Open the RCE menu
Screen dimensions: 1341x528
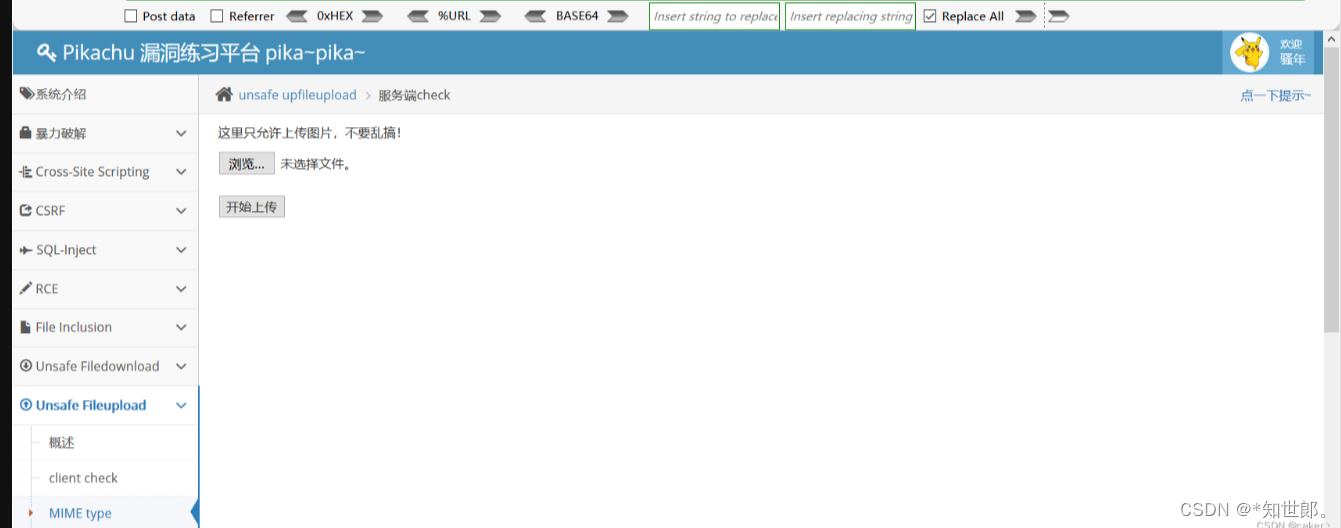point(105,289)
